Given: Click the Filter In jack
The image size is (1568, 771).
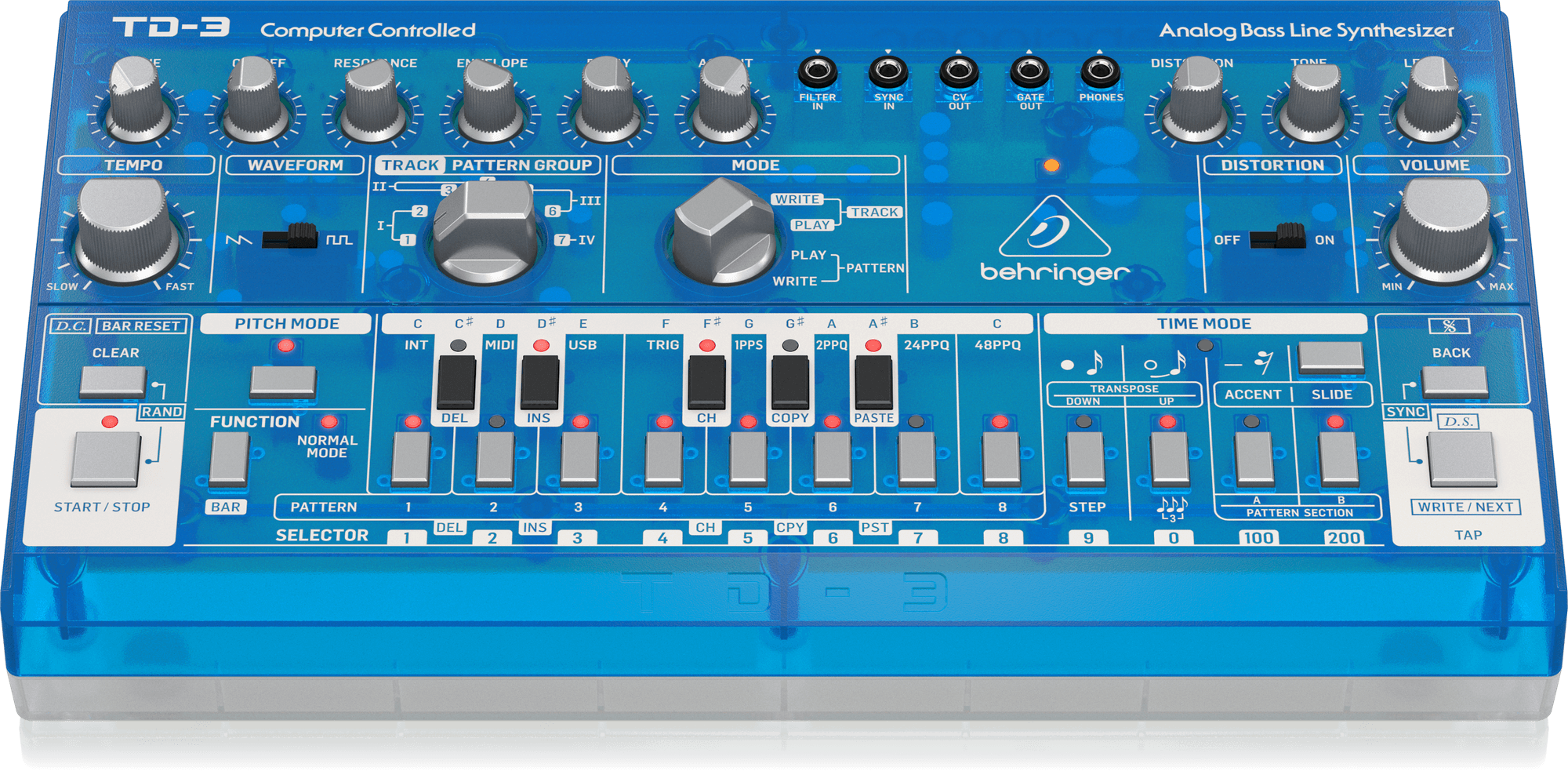Looking at the screenshot, I should click(817, 73).
